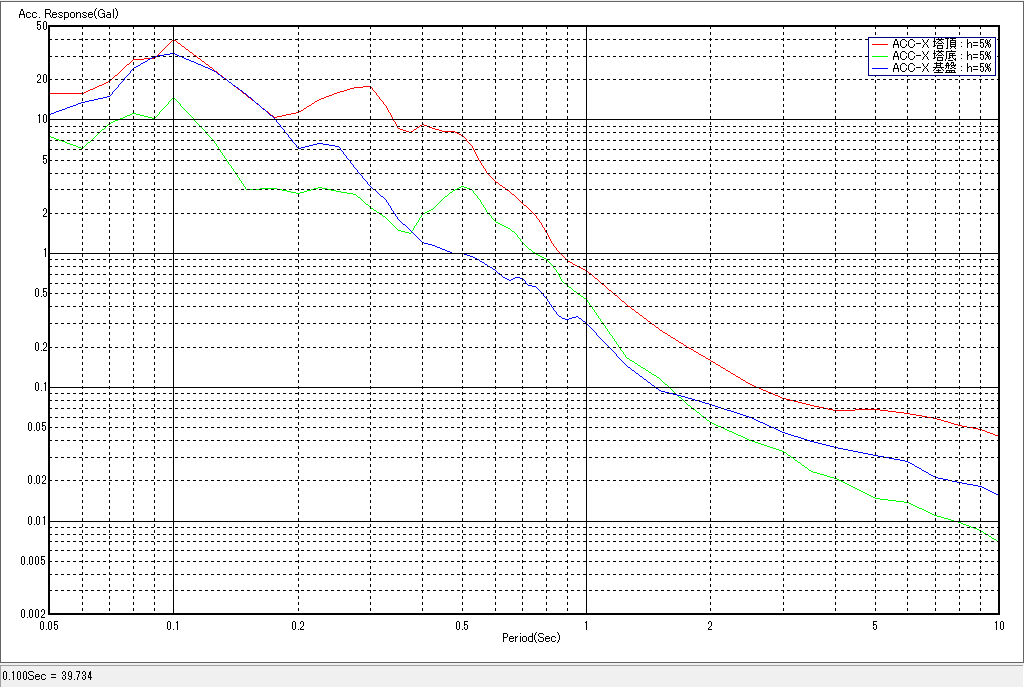This screenshot has width=1024, height=688.
Task: Click the period axis tick label 2
Action: pyautogui.click(x=710, y=624)
